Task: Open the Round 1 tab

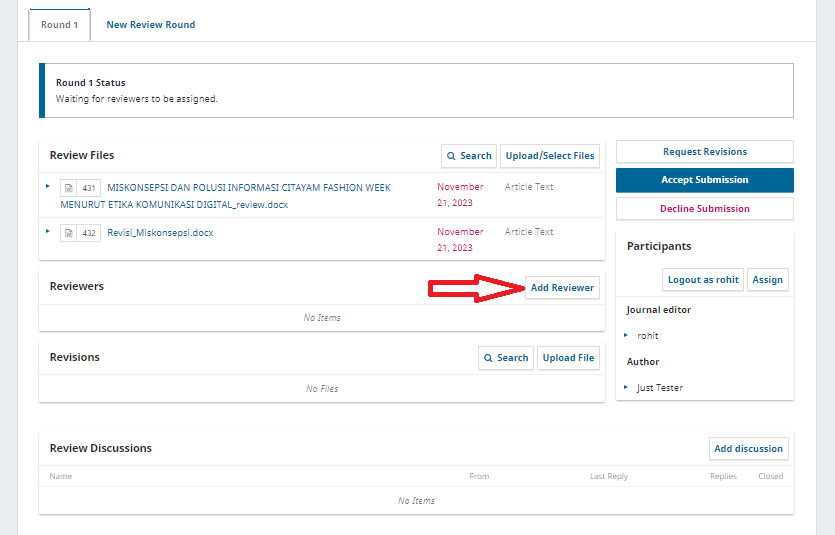Action: (x=59, y=25)
